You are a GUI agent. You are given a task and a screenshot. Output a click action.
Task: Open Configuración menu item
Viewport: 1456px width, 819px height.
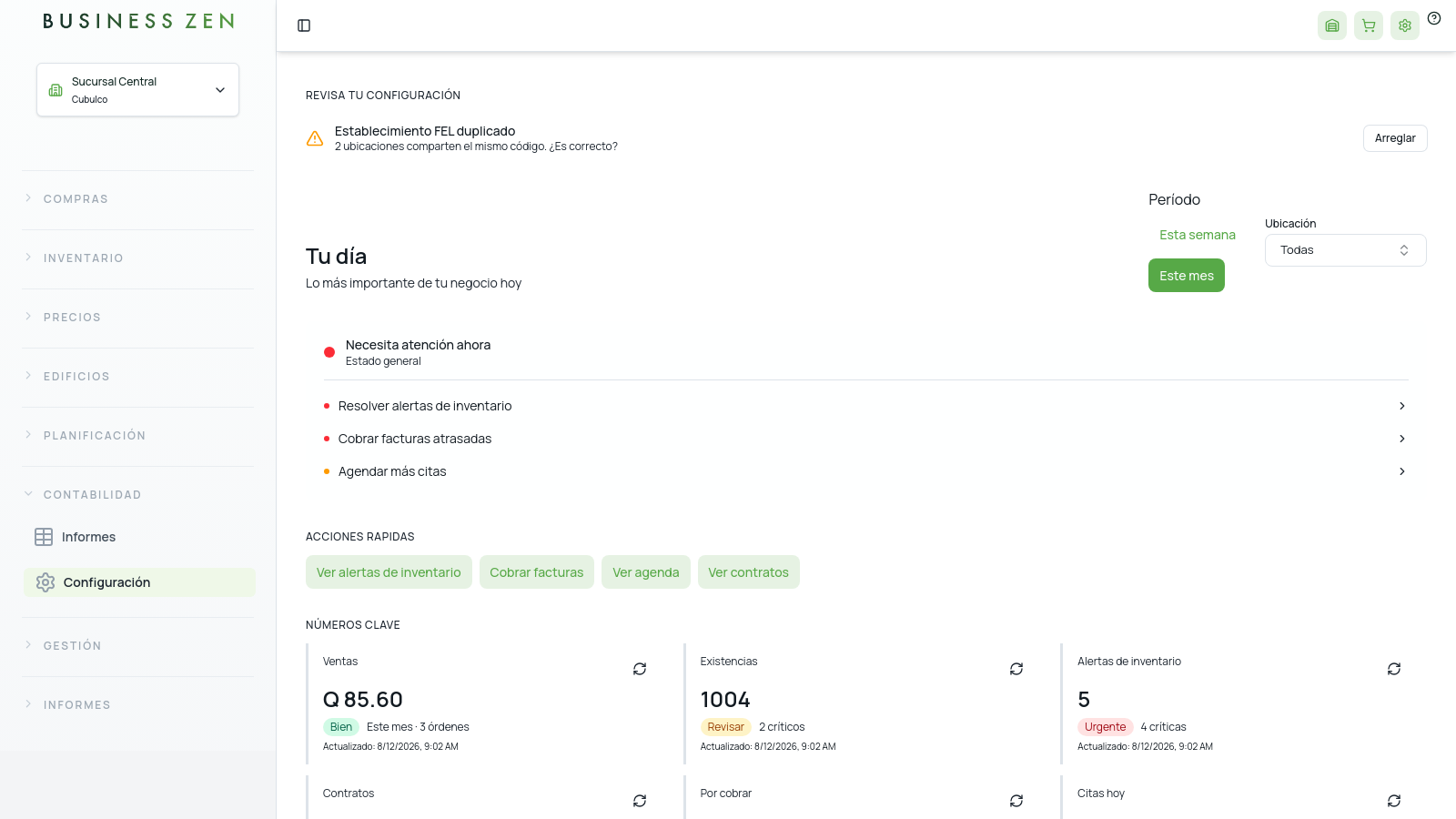coord(139,582)
